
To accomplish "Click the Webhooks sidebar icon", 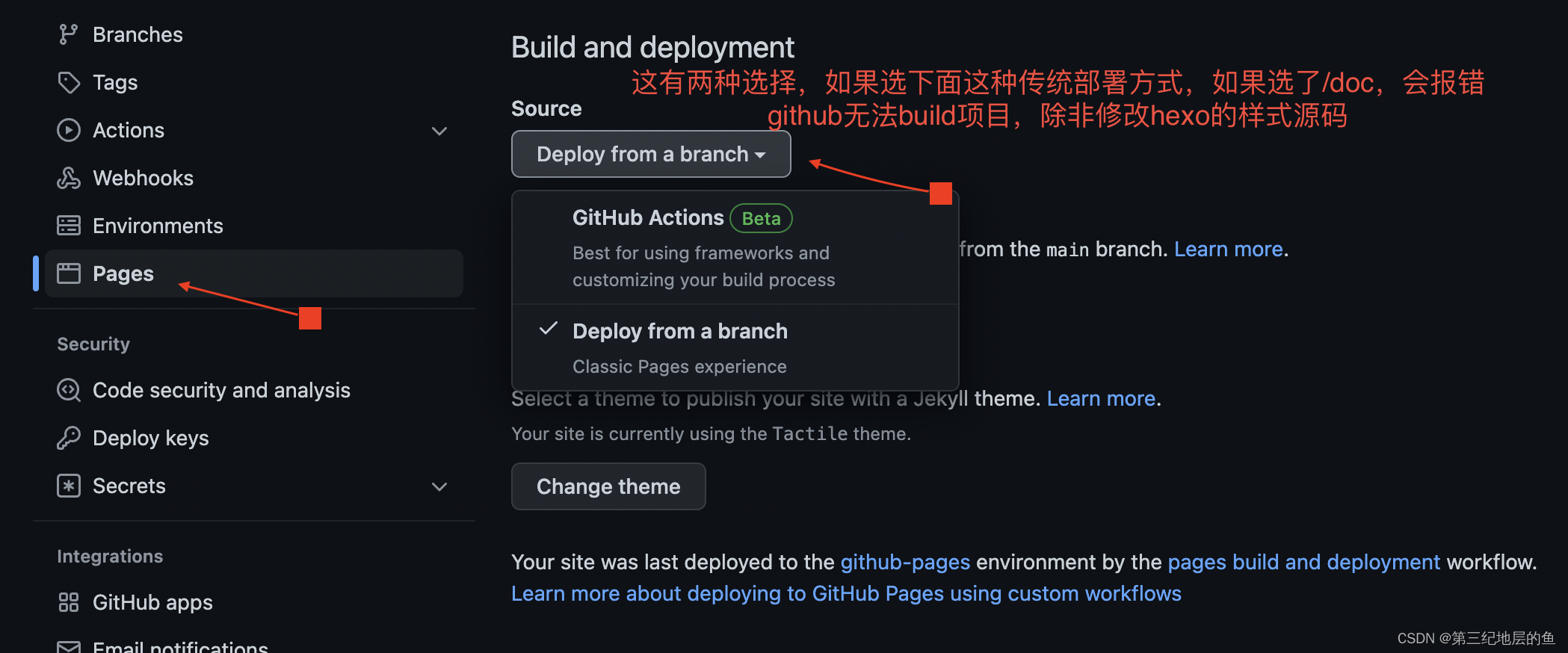I will [x=69, y=178].
